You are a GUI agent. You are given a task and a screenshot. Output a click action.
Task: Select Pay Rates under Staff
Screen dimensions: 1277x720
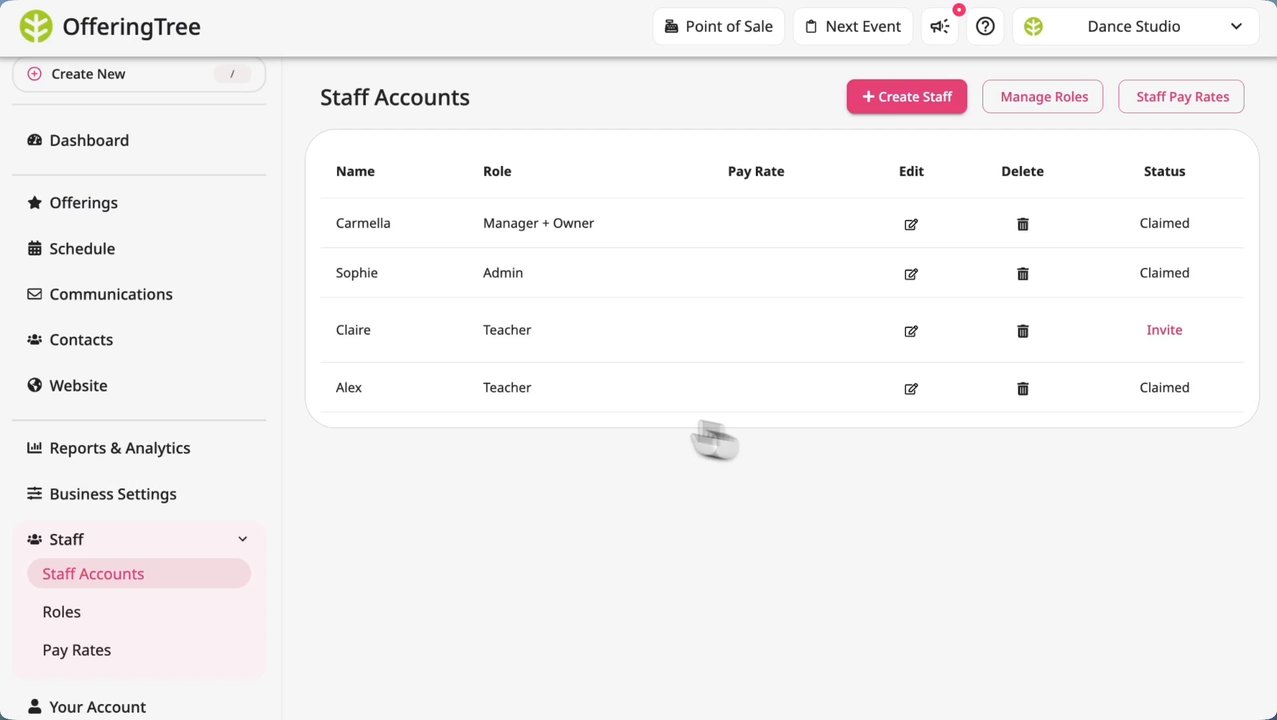tap(77, 650)
